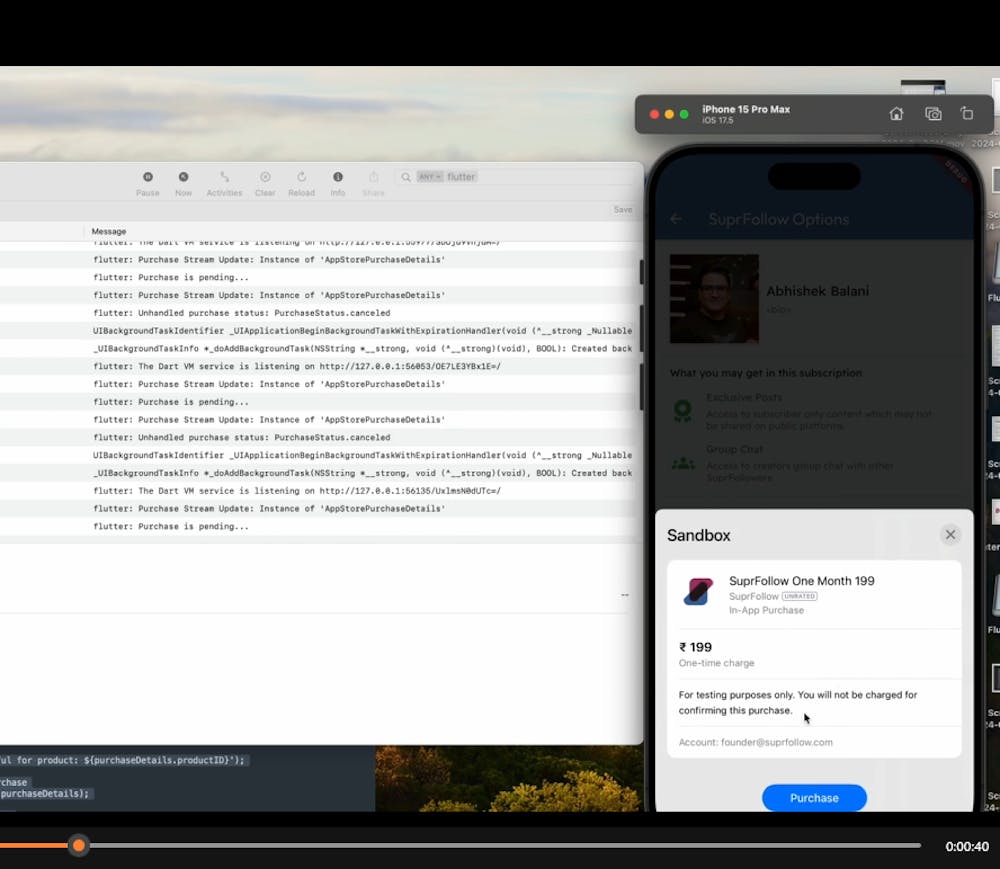Click the ₹ 199 price text

tap(695, 647)
